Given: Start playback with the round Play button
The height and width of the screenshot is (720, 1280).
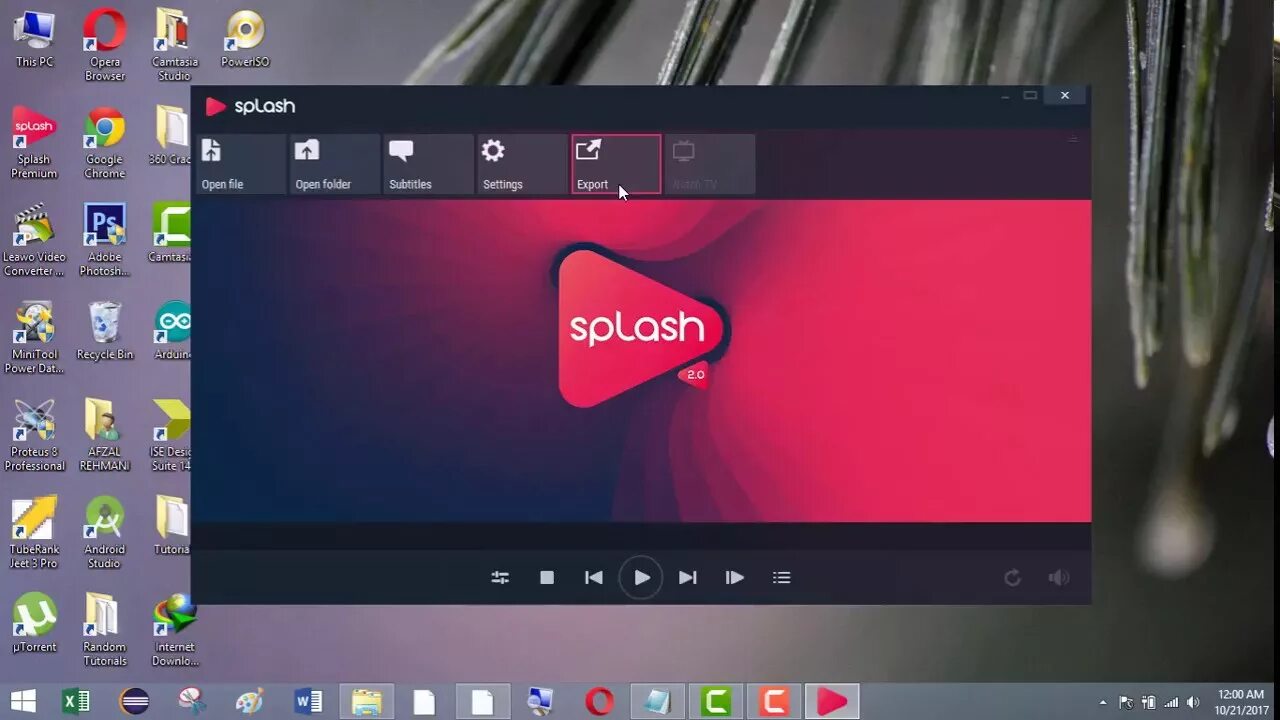Looking at the screenshot, I should coord(641,577).
